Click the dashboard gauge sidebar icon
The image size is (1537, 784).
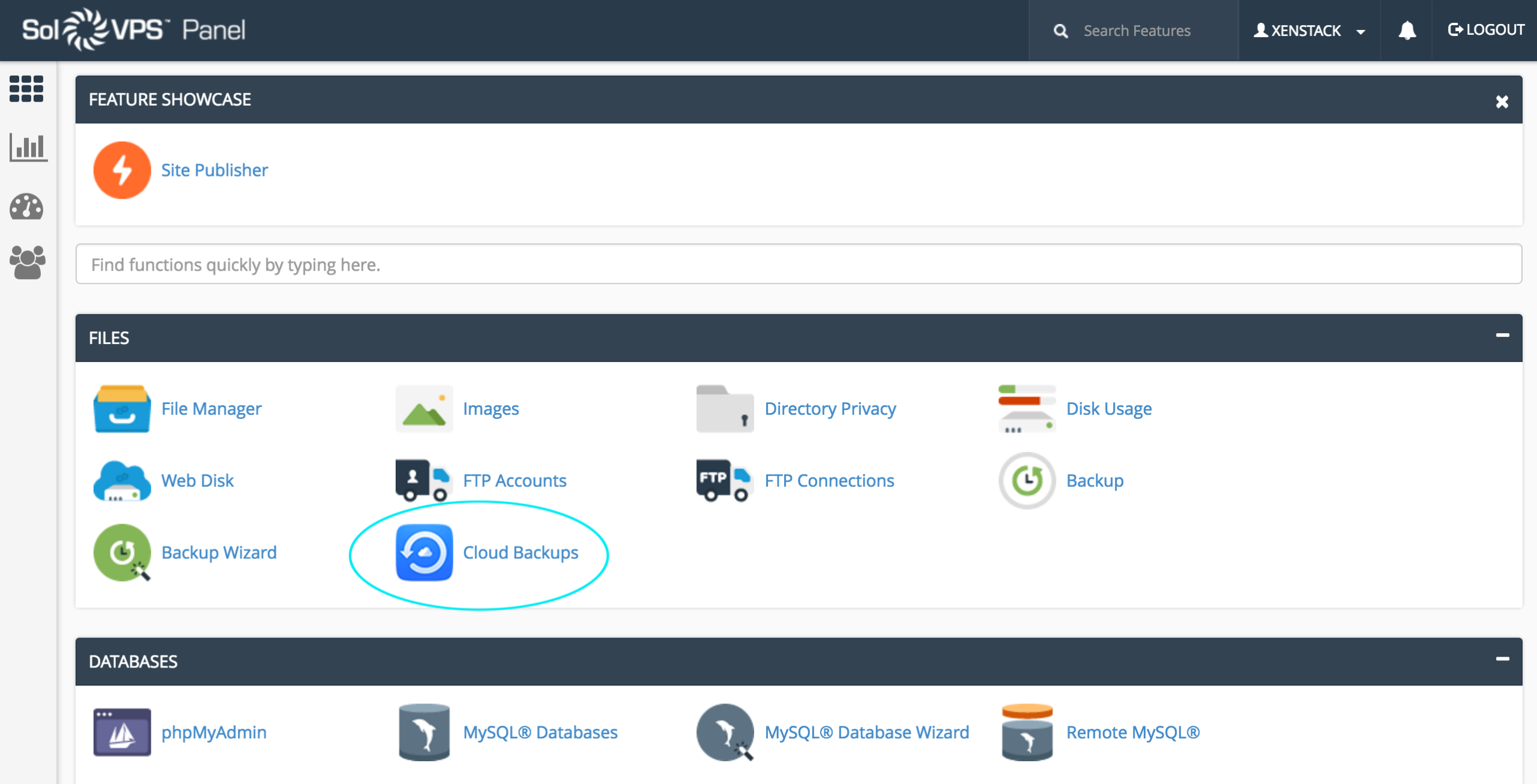point(26,207)
